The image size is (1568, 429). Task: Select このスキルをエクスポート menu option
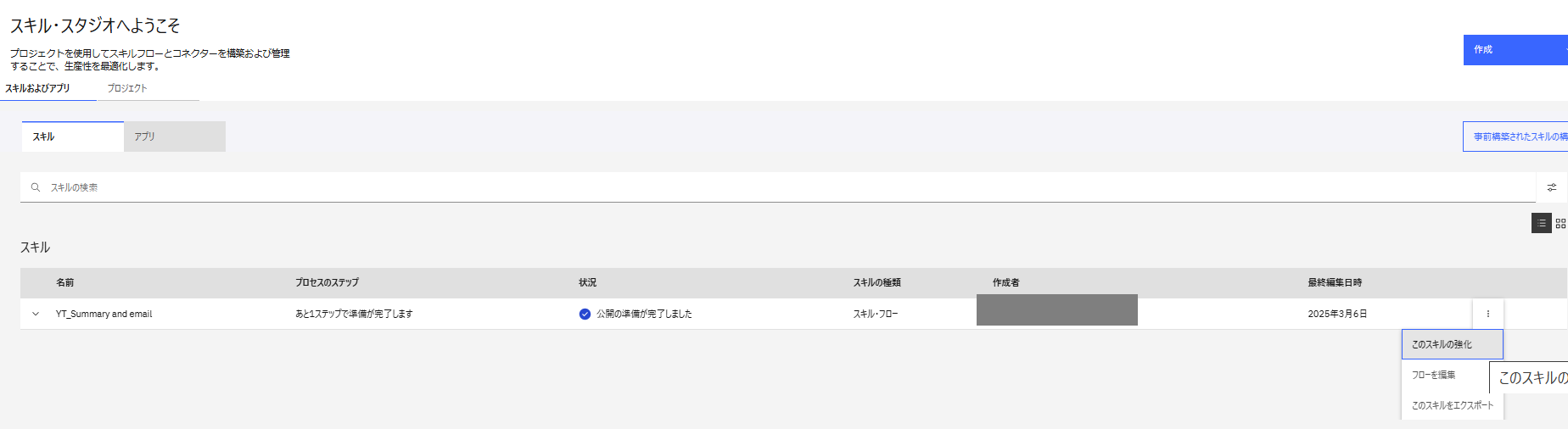[1452, 405]
